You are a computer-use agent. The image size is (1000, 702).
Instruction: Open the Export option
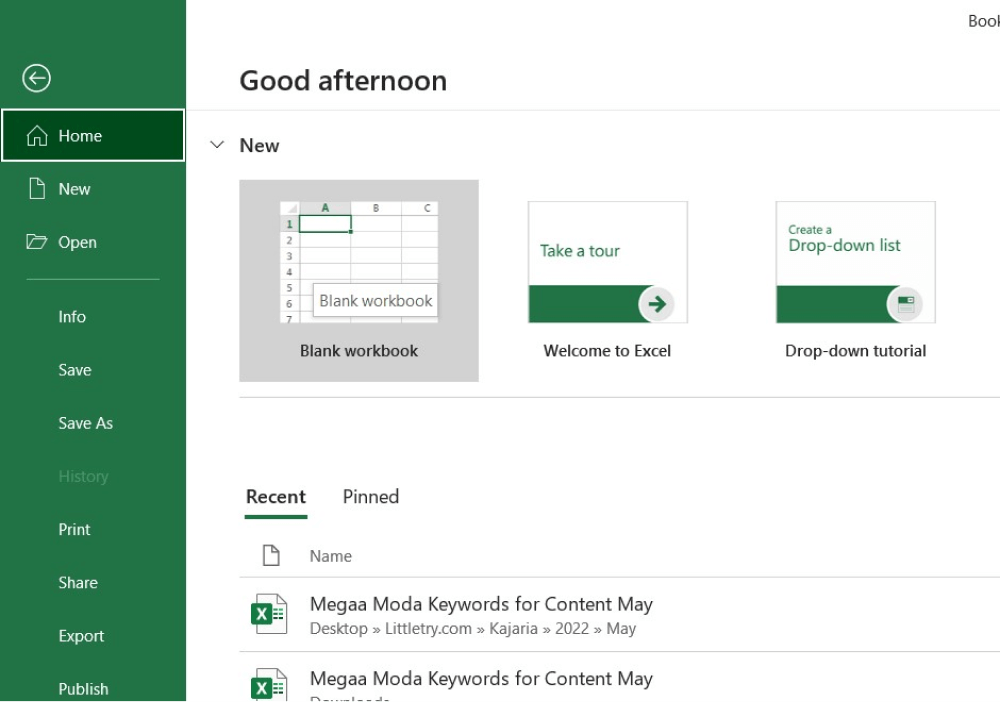(93, 636)
